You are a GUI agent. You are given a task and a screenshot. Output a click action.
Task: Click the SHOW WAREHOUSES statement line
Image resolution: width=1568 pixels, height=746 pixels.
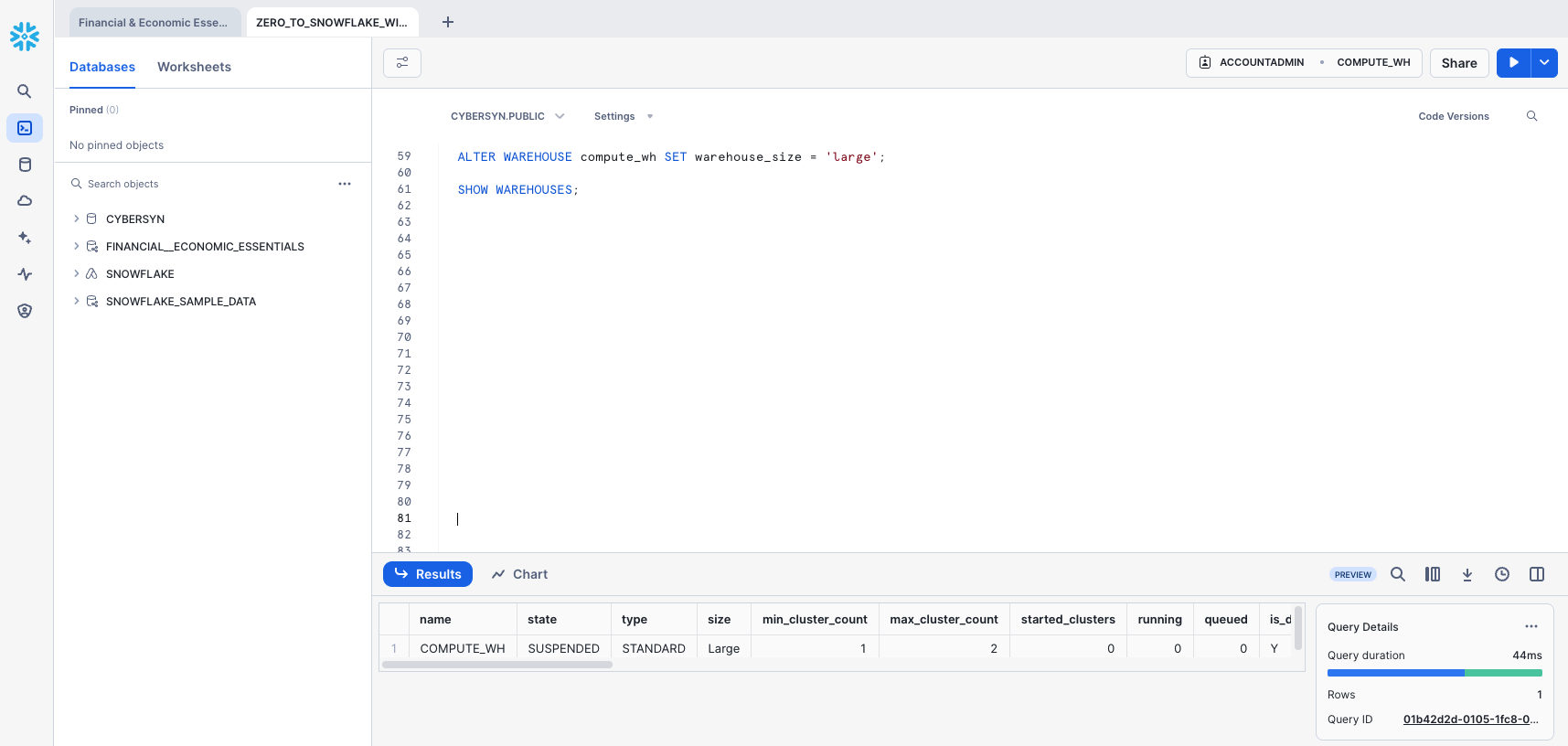pos(518,190)
